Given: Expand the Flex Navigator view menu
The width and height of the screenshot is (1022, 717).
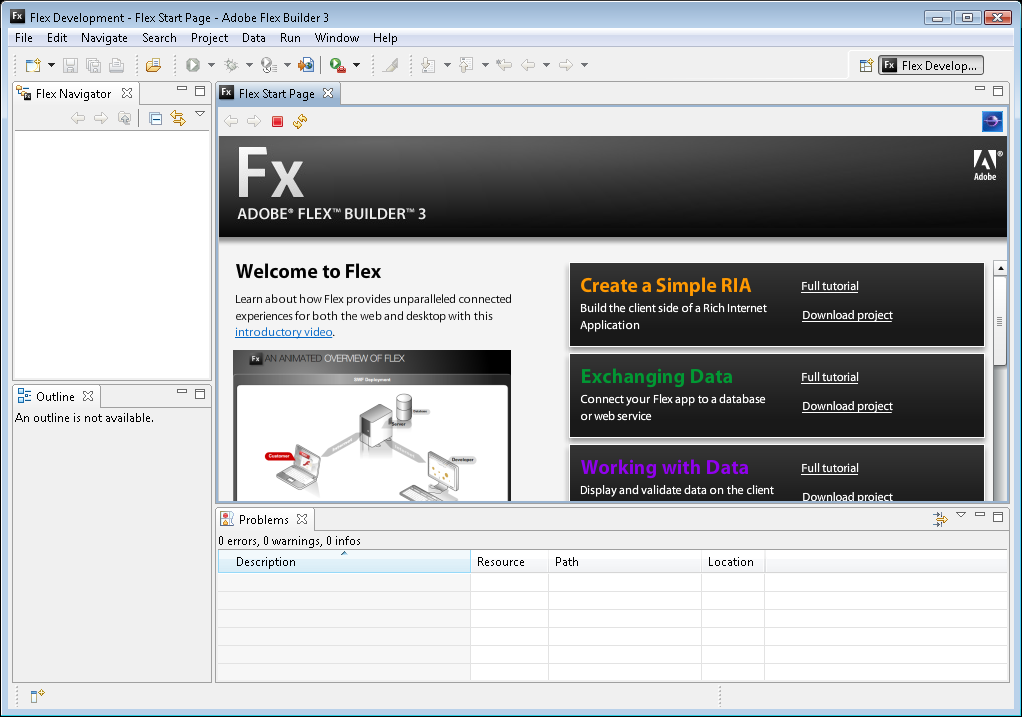Looking at the screenshot, I should pyautogui.click(x=200, y=115).
